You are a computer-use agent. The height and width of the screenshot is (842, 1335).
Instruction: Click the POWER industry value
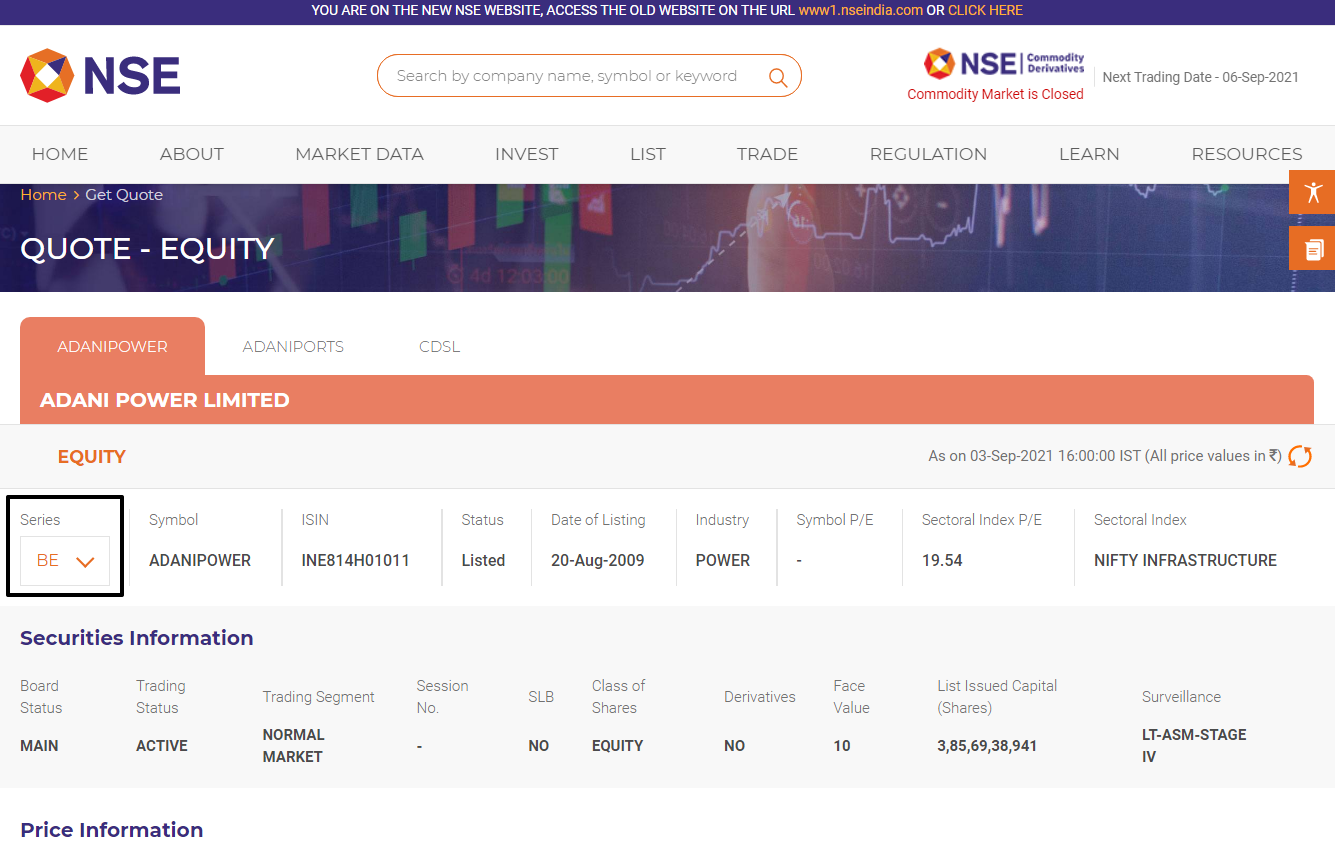[x=723, y=560]
